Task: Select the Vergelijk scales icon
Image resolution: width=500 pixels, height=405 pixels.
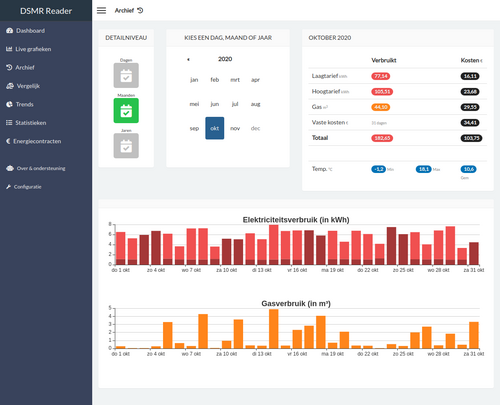Action: point(10,86)
